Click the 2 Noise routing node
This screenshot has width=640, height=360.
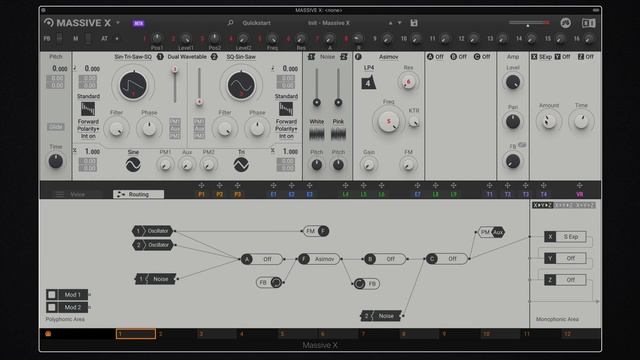381,316
